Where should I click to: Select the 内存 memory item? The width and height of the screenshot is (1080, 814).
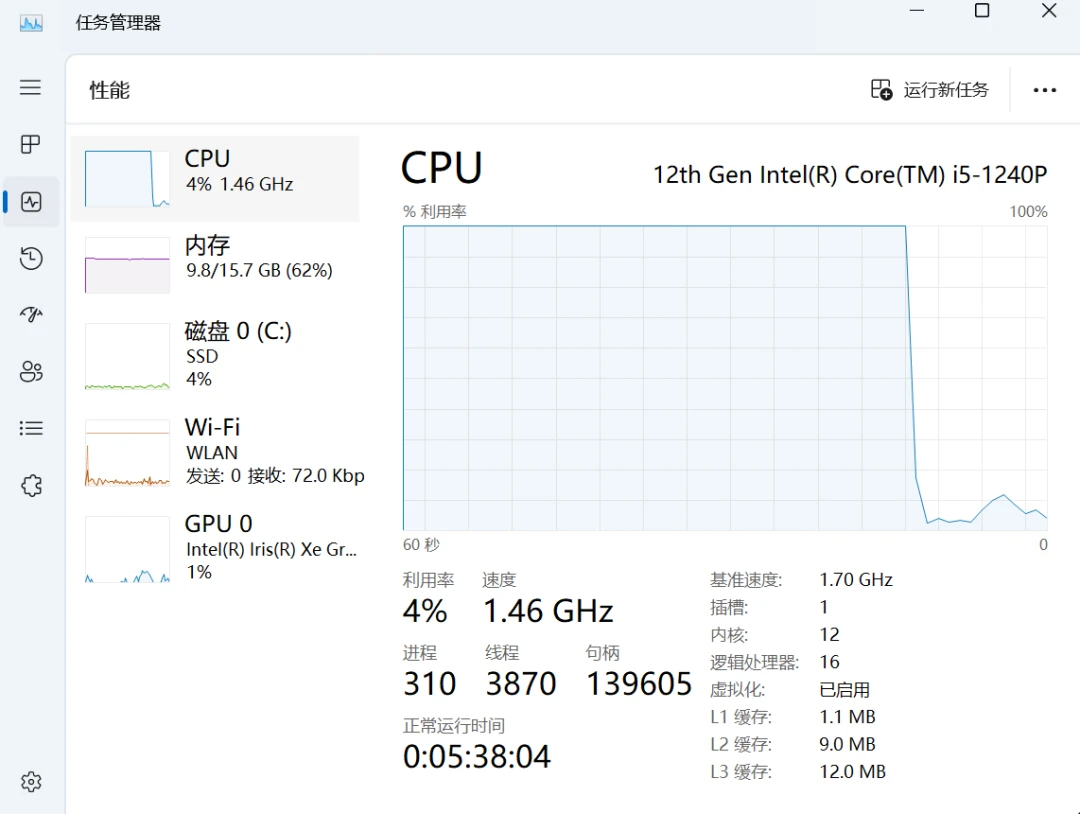[216, 264]
